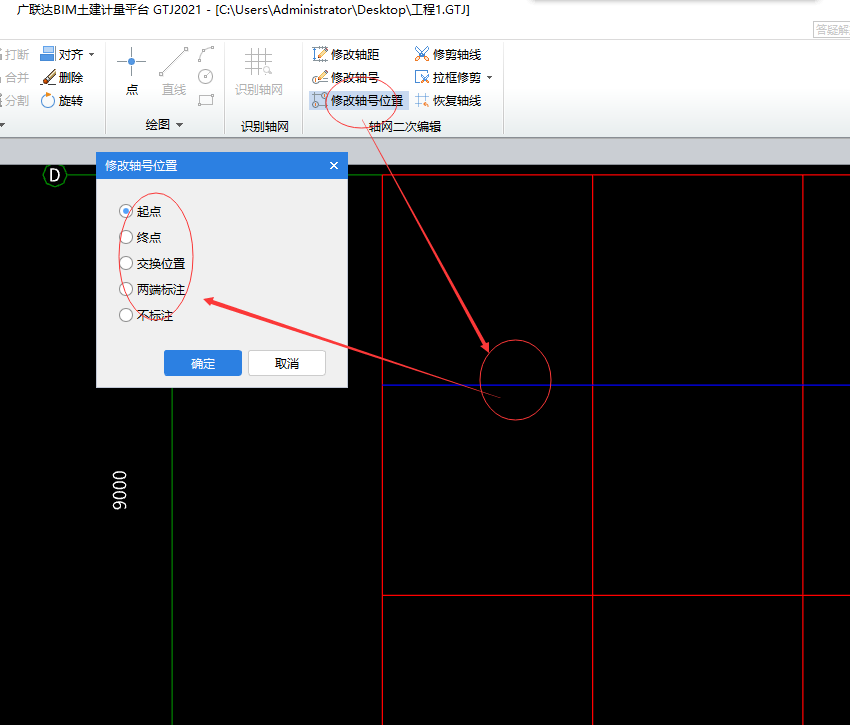
Task: Click the 修剪轴线 trim tool
Action: click(448, 54)
